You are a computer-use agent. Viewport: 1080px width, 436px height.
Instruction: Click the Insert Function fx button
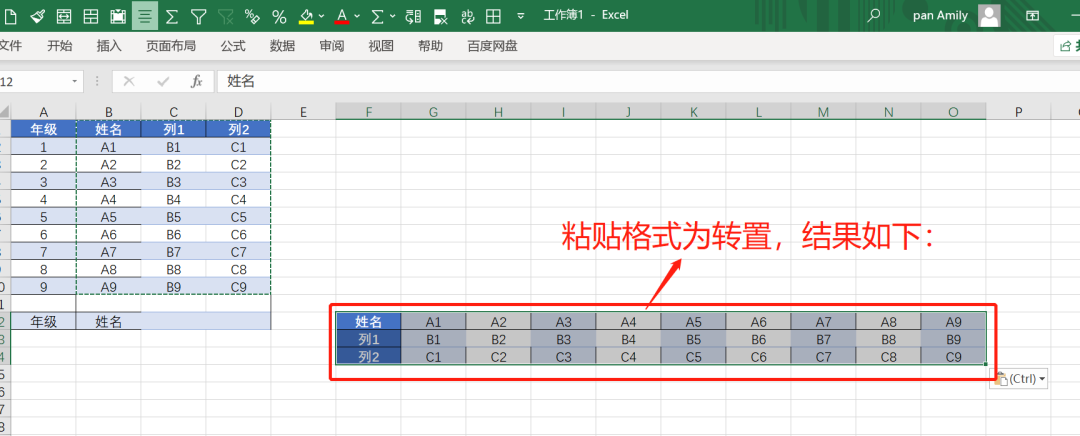[x=196, y=81]
